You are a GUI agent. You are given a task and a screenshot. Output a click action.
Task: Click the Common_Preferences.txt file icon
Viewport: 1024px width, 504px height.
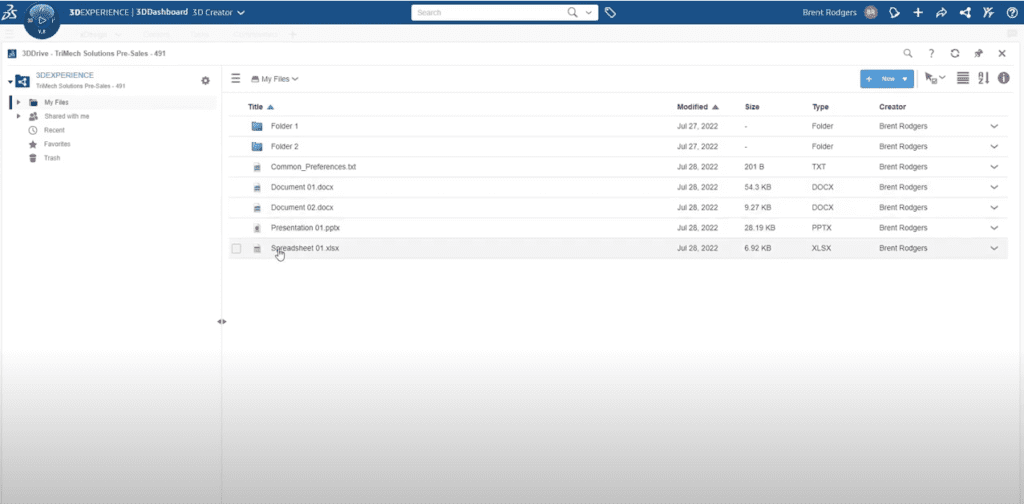pos(257,167)
